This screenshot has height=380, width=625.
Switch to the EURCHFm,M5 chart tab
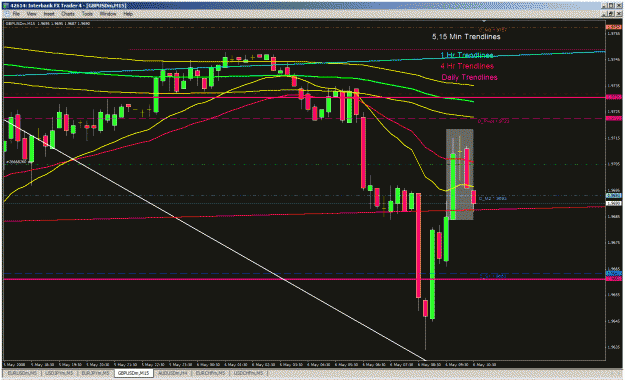[x=210, y=374]
